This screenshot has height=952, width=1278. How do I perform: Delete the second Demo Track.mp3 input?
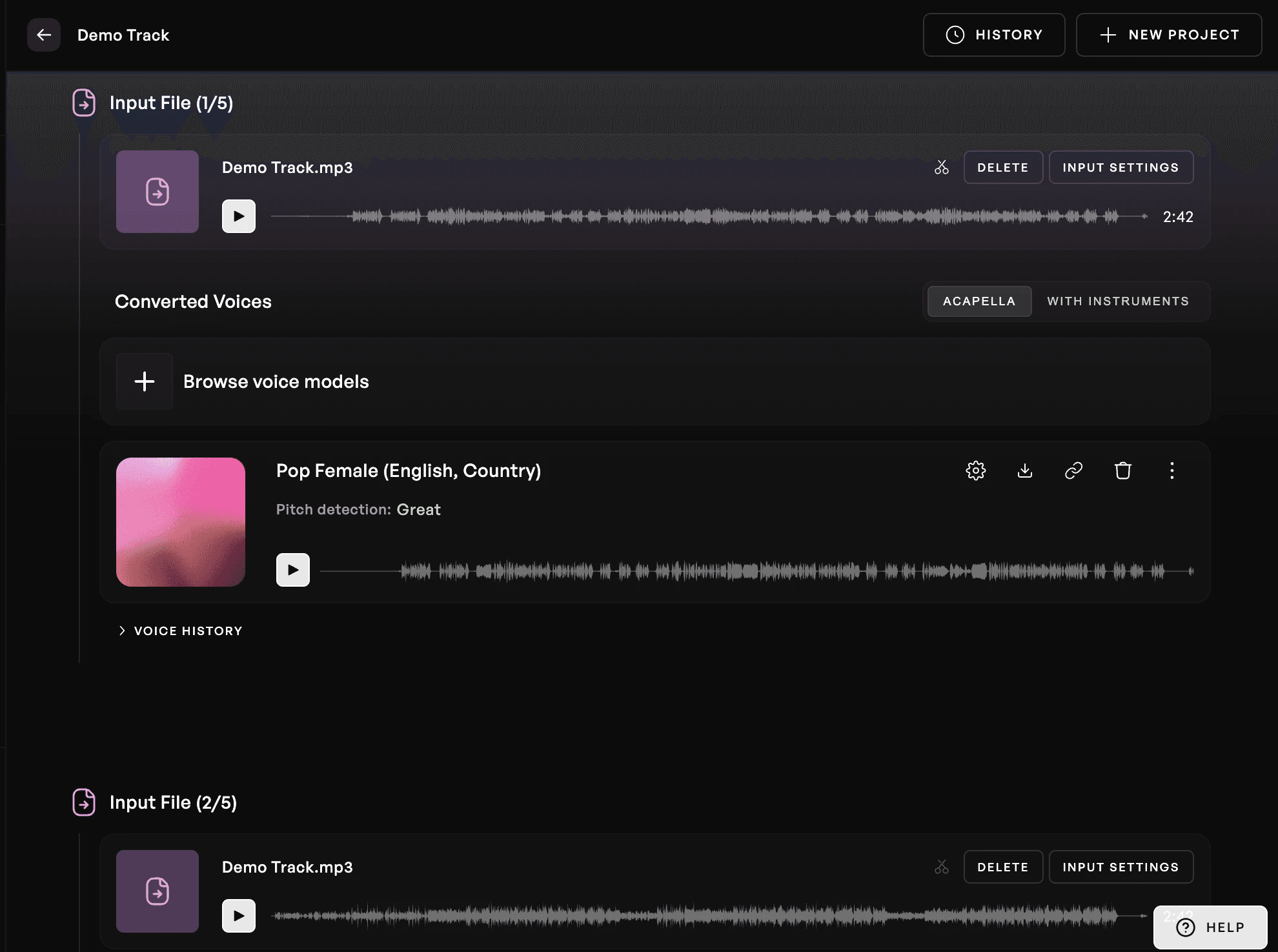1003,867
